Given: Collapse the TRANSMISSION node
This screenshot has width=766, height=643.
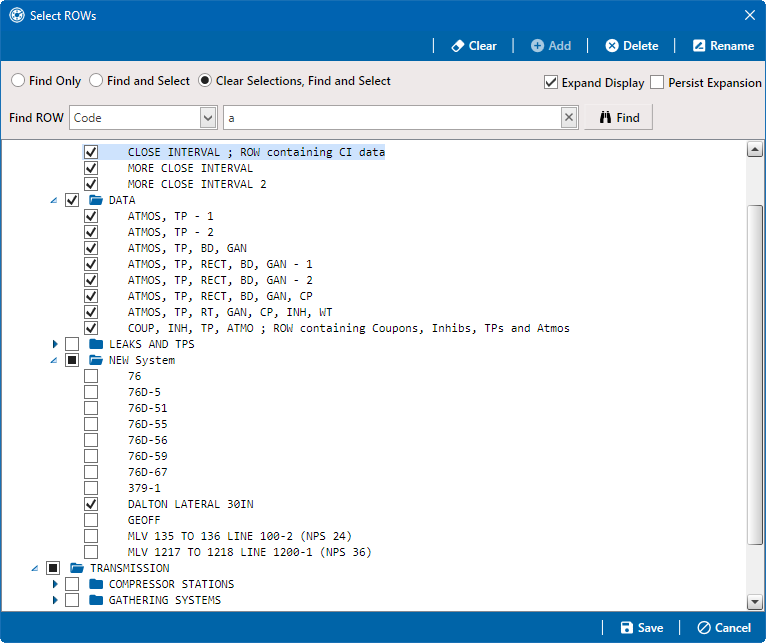Looking at the screenshot, I should click(35, 568).
